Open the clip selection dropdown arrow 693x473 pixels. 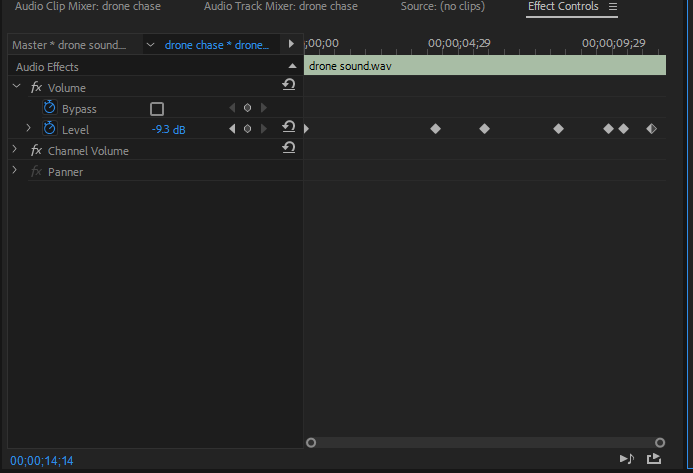pos(150,45)
